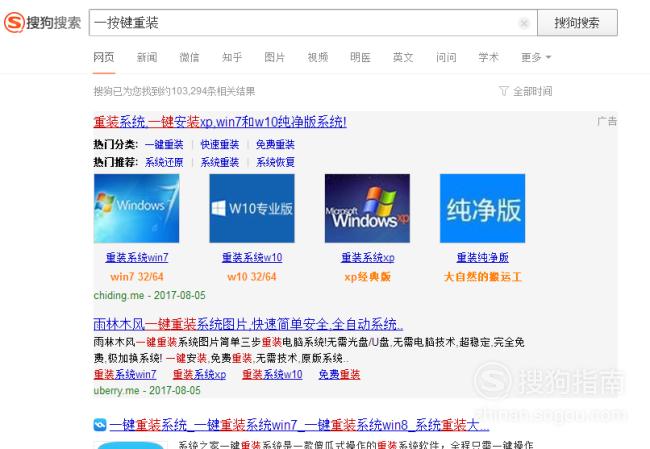Switch to the 新闻 tab
The height and width of the screenshot is (449, 650).
(147, 57)
